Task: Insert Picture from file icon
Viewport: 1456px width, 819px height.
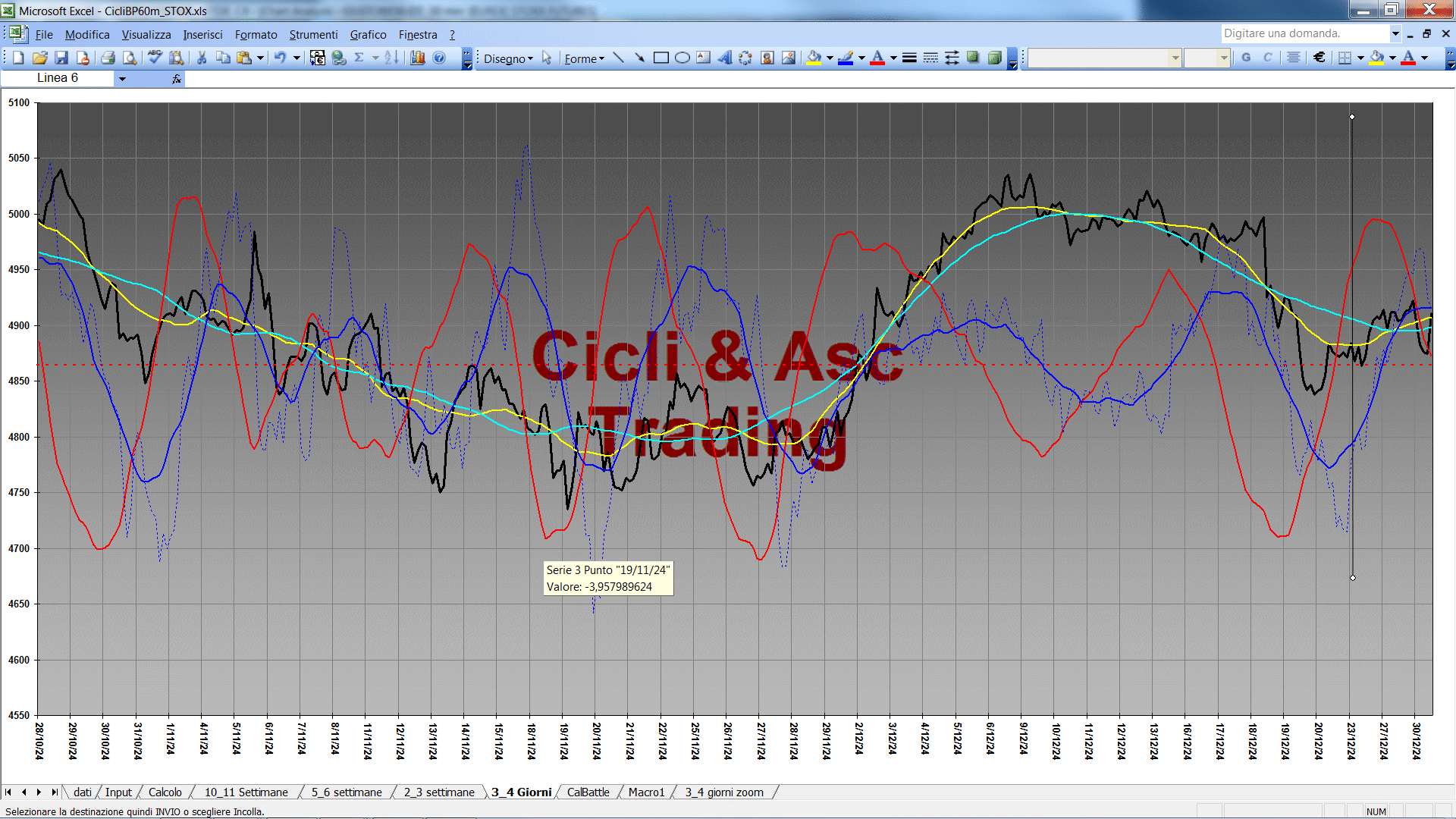Action: click(789, 58)
